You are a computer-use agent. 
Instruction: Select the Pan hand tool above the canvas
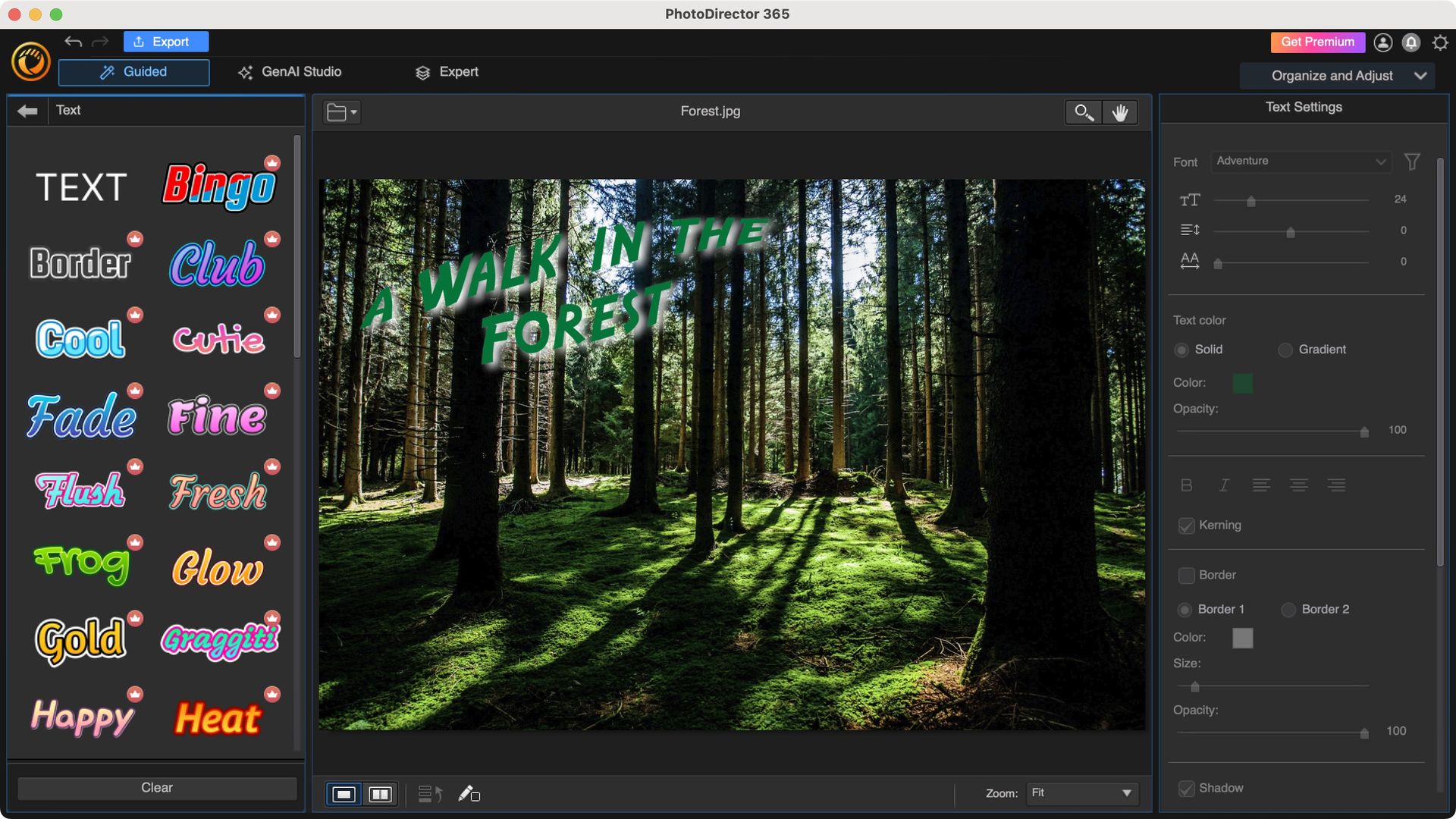coord(1121,112)
